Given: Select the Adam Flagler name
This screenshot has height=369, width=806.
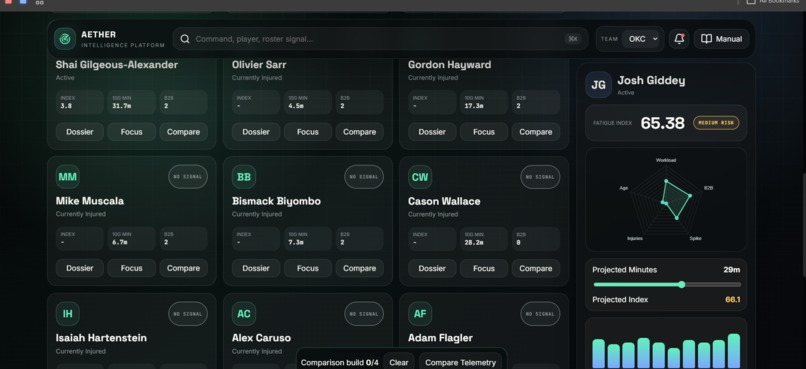Looking at the screenshot, I should 441,338.
